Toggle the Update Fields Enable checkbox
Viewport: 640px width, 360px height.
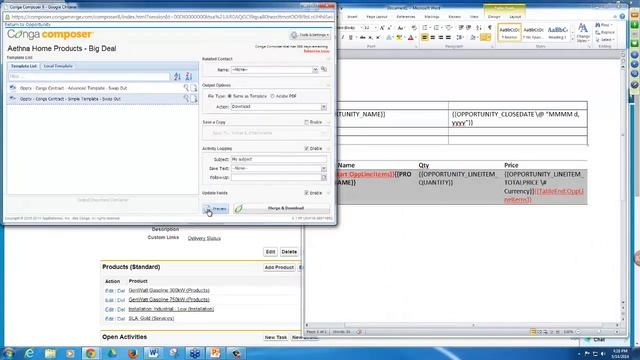click(x=307, y=193)
